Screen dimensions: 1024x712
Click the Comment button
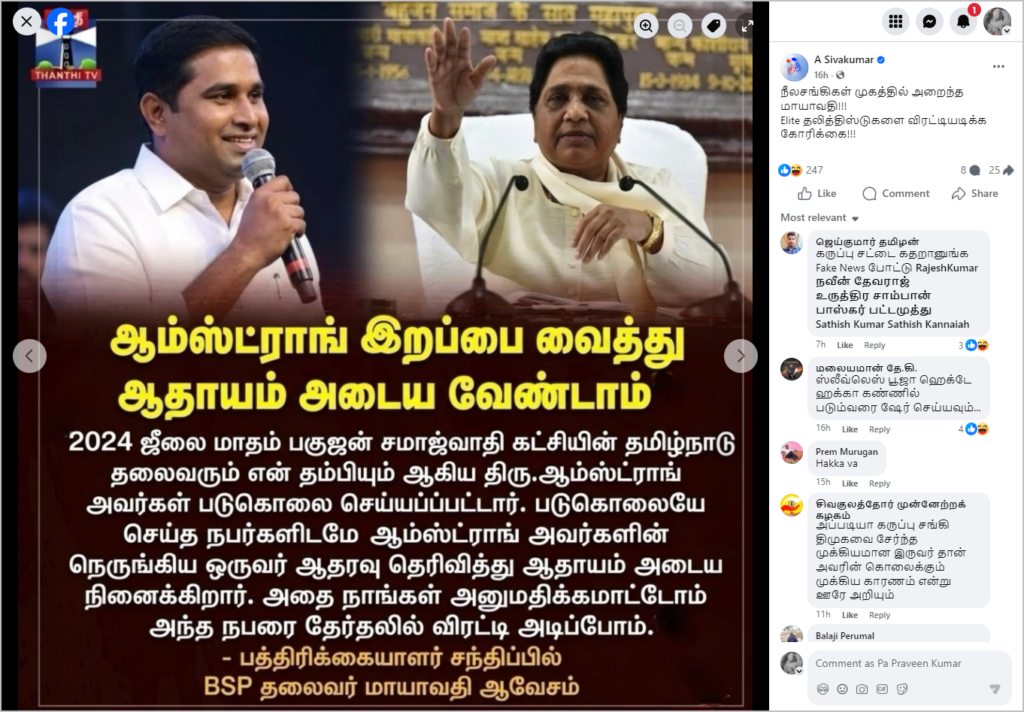[895, 193]
